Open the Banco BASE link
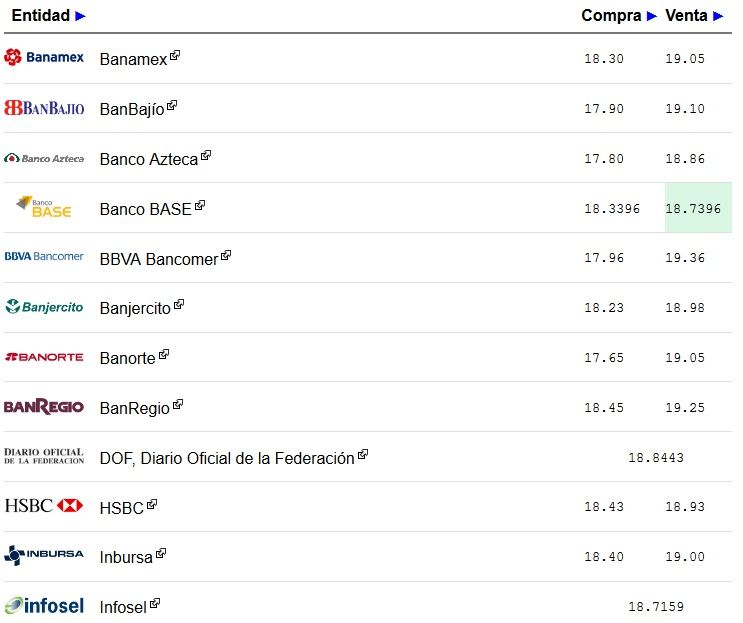 point(146,209)
